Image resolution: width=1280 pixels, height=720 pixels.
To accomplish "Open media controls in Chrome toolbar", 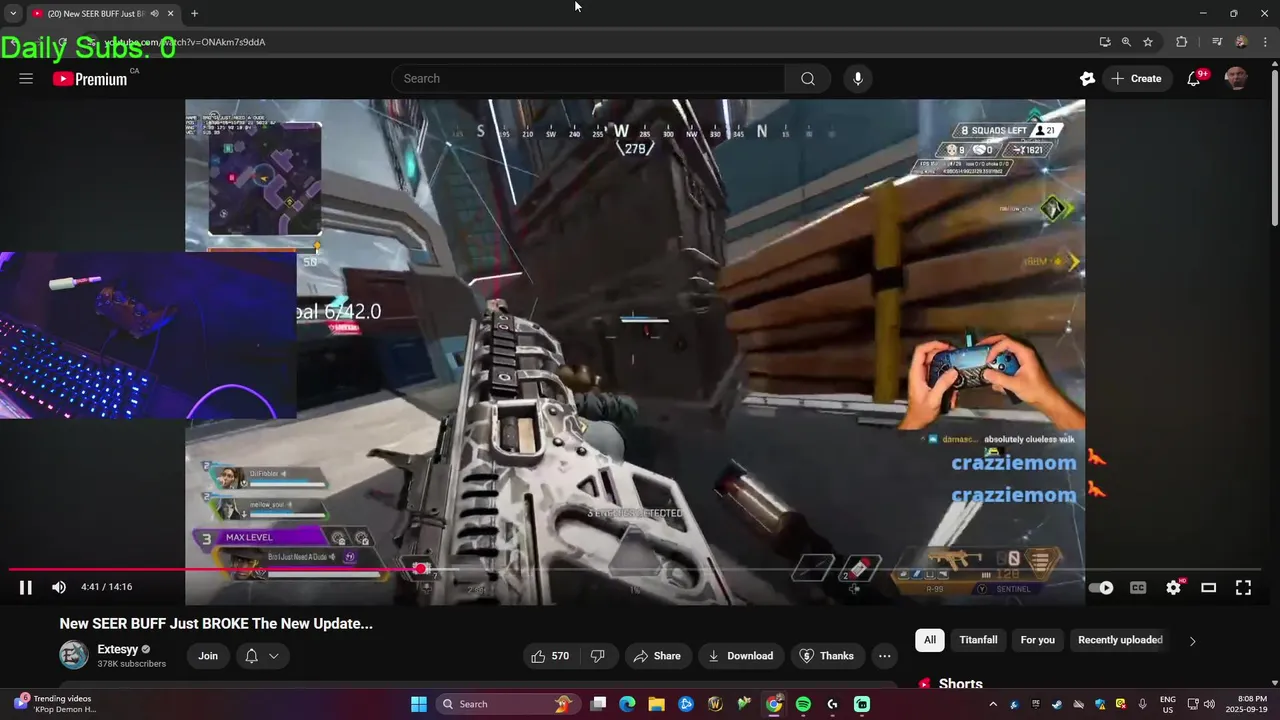I will [1217, 42].
